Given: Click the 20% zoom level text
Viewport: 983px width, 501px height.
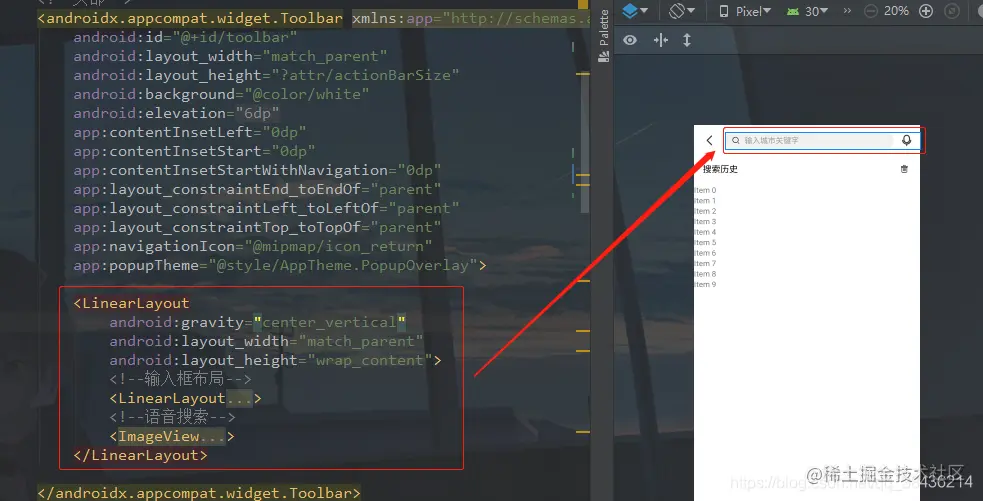Looking at the screenshot, I should (x=896, y=11).
